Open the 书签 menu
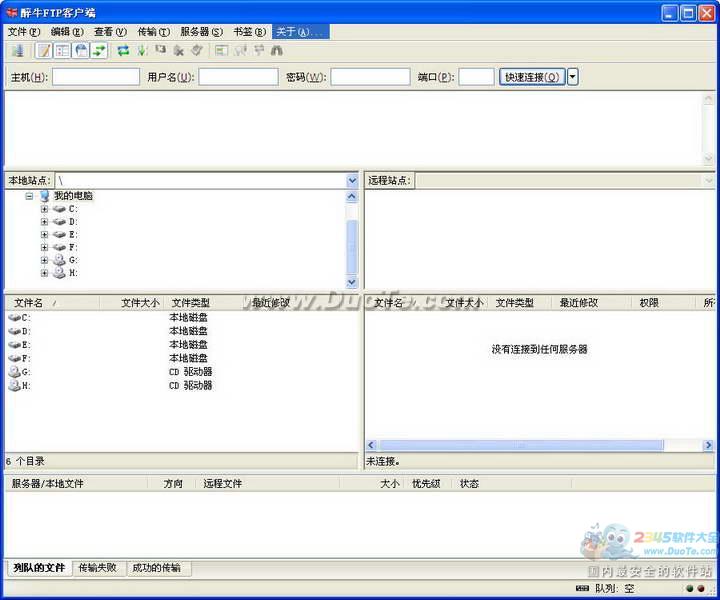The height and width of the screenshot is (600, 720). pyautogui.click(x=249, y=32)
